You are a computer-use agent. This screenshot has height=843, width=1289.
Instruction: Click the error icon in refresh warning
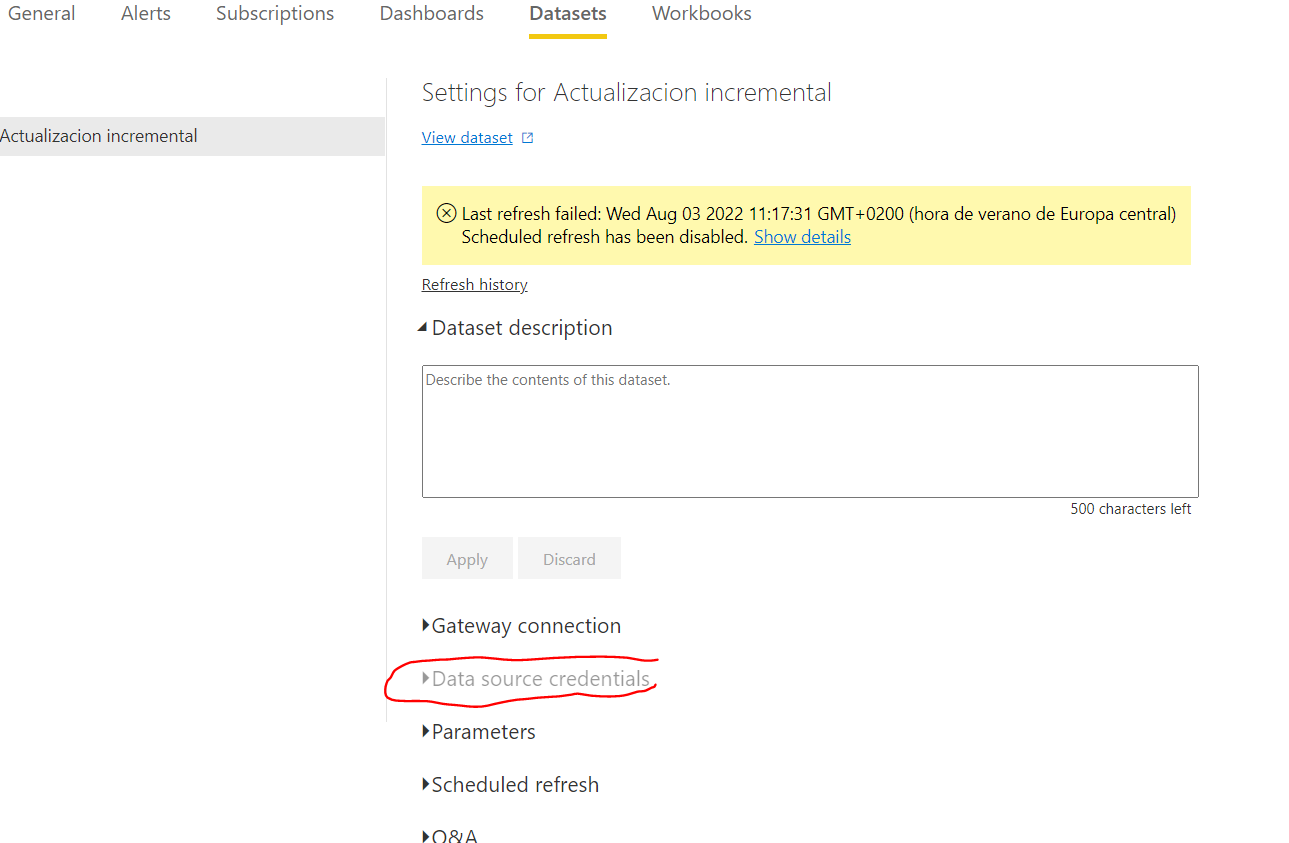(447, 213)
